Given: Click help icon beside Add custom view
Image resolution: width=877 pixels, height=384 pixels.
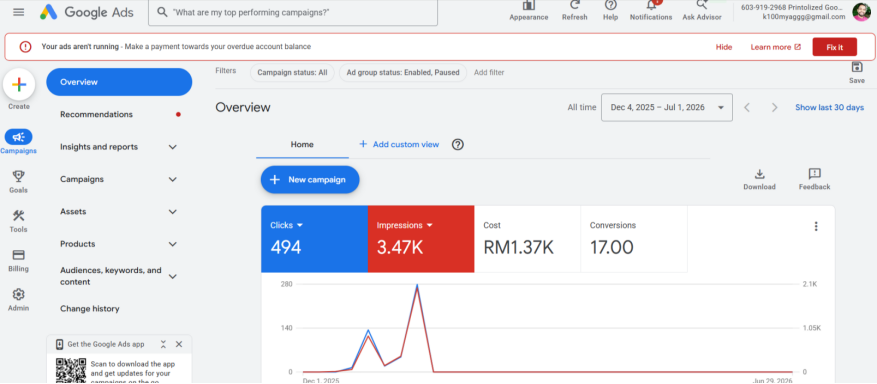Looking at the screenshot, I should tap(458, 145).
